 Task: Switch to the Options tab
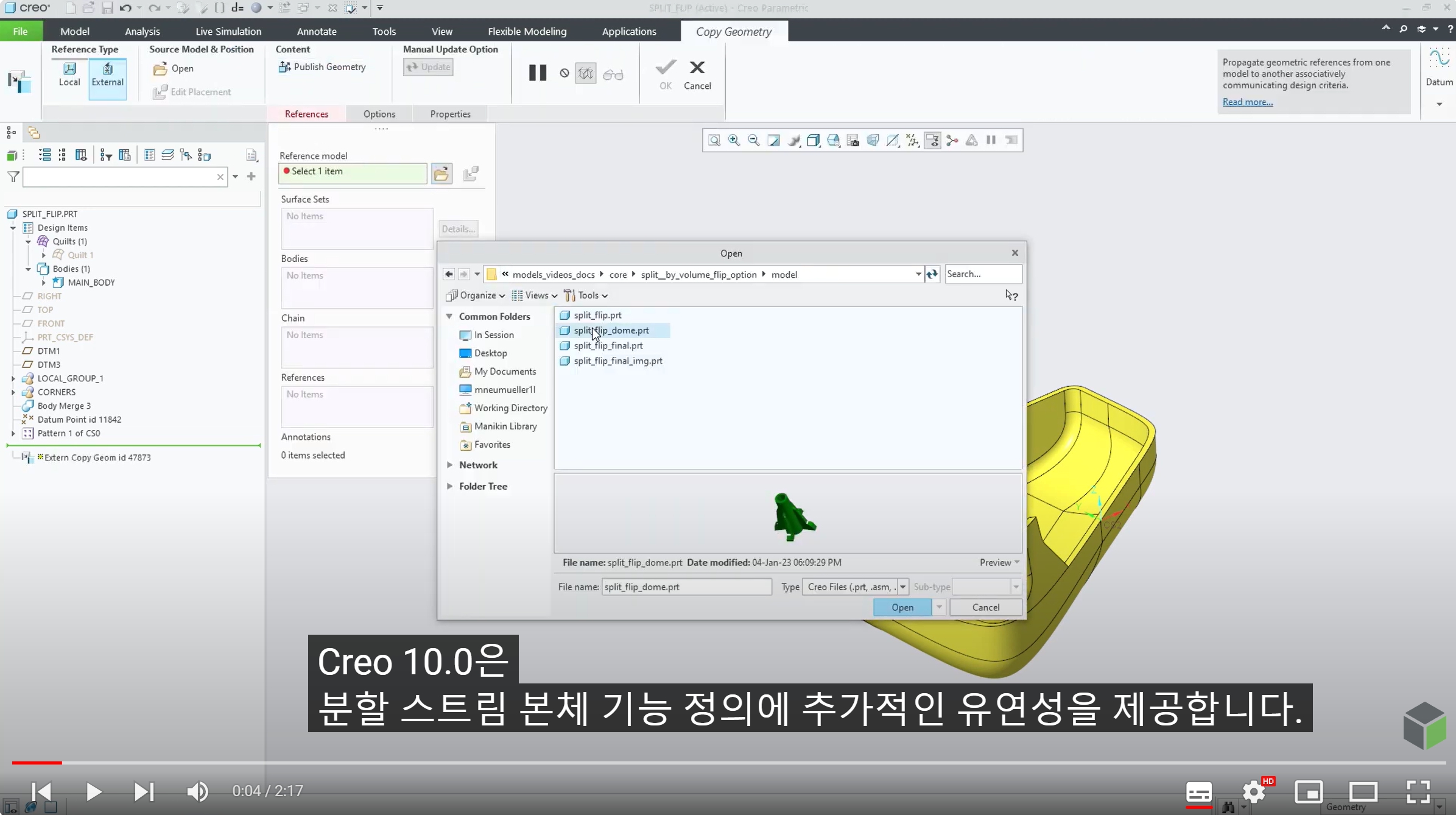(379, 114)
